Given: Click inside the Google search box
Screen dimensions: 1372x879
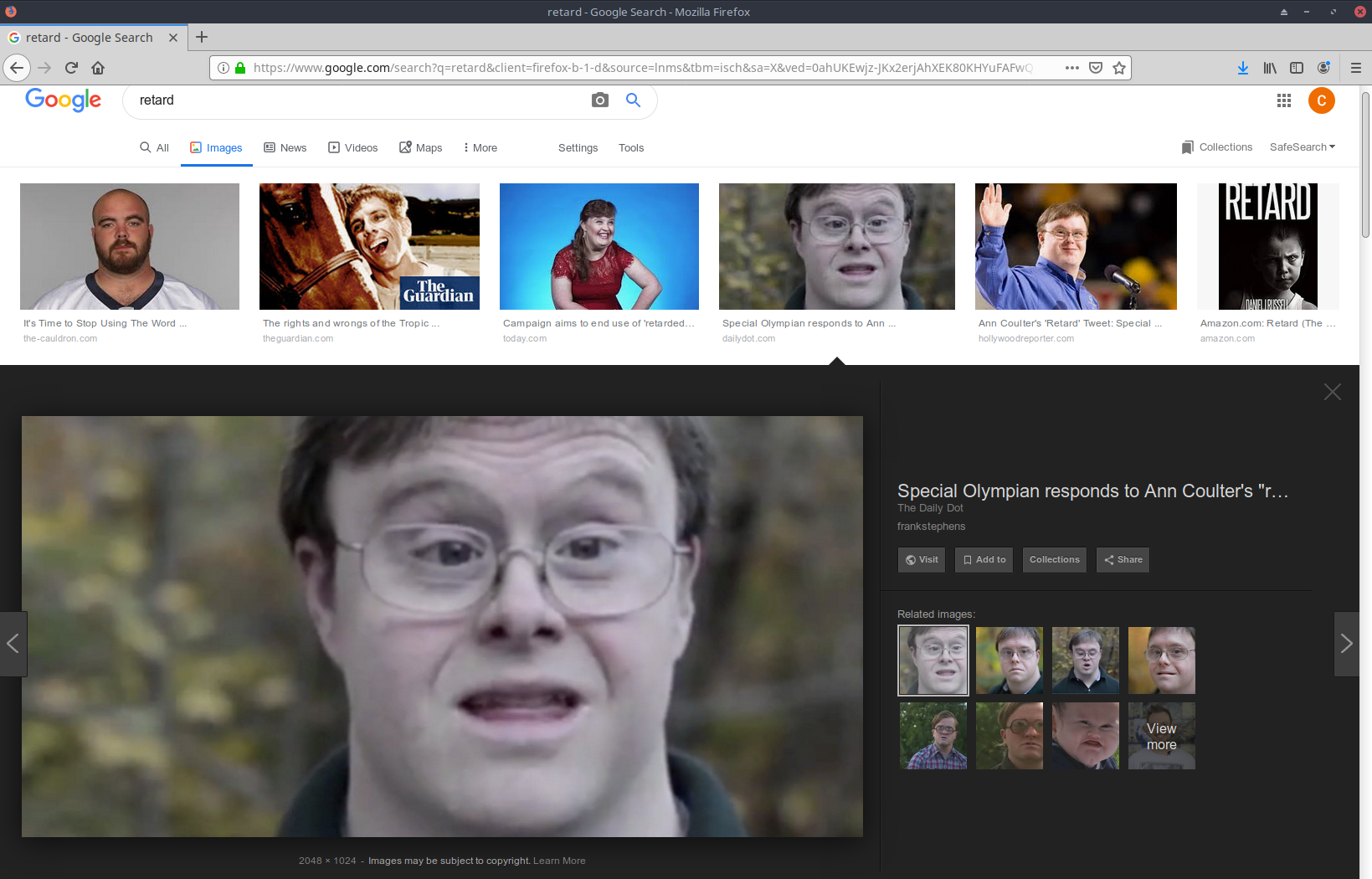Looking at the screenshot, I should pyautogui.click(x=360, y=100).
